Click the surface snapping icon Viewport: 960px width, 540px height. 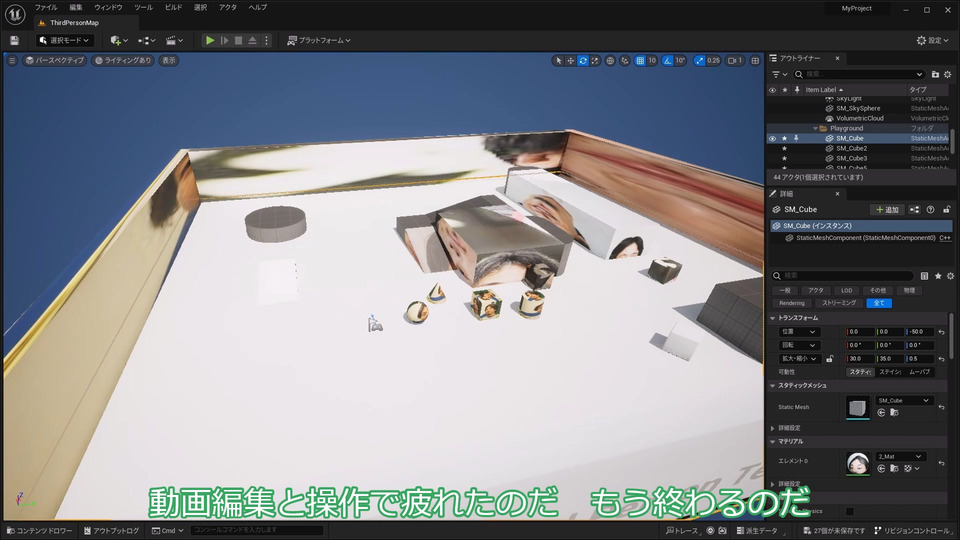(x=624, y=61)
